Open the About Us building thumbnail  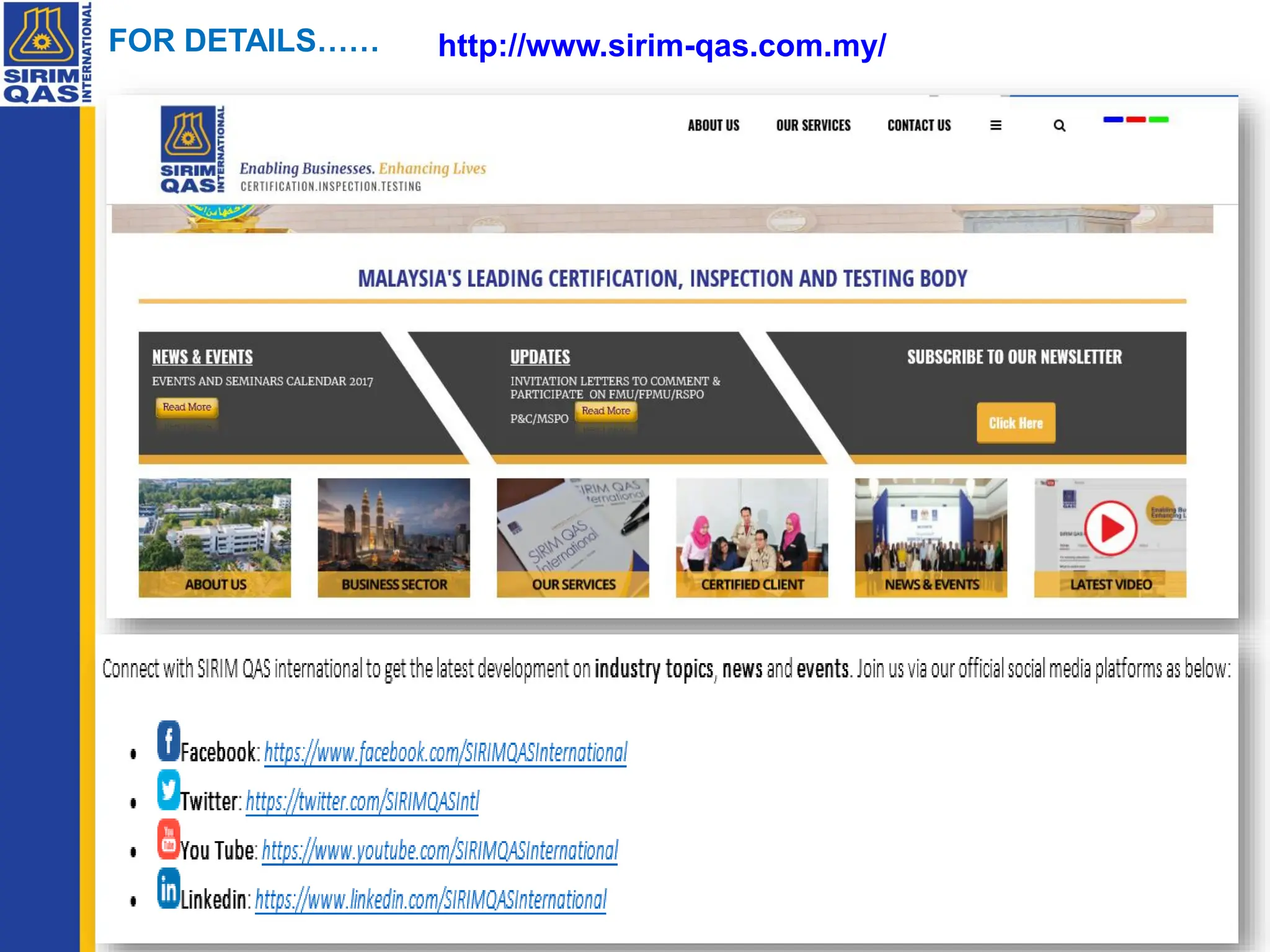(x=215, y=537)
